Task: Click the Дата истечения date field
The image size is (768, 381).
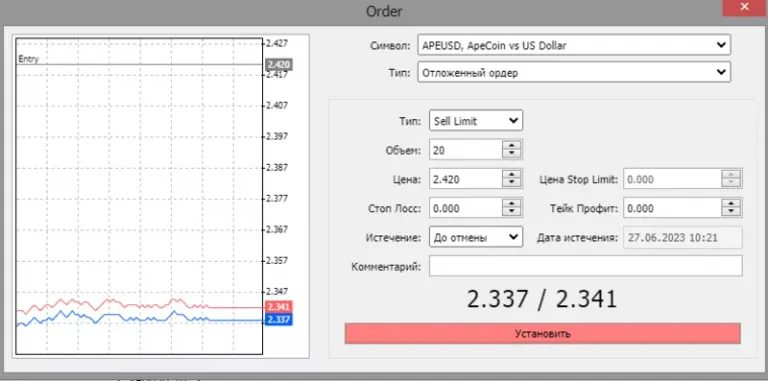Action: pos(683,238)
